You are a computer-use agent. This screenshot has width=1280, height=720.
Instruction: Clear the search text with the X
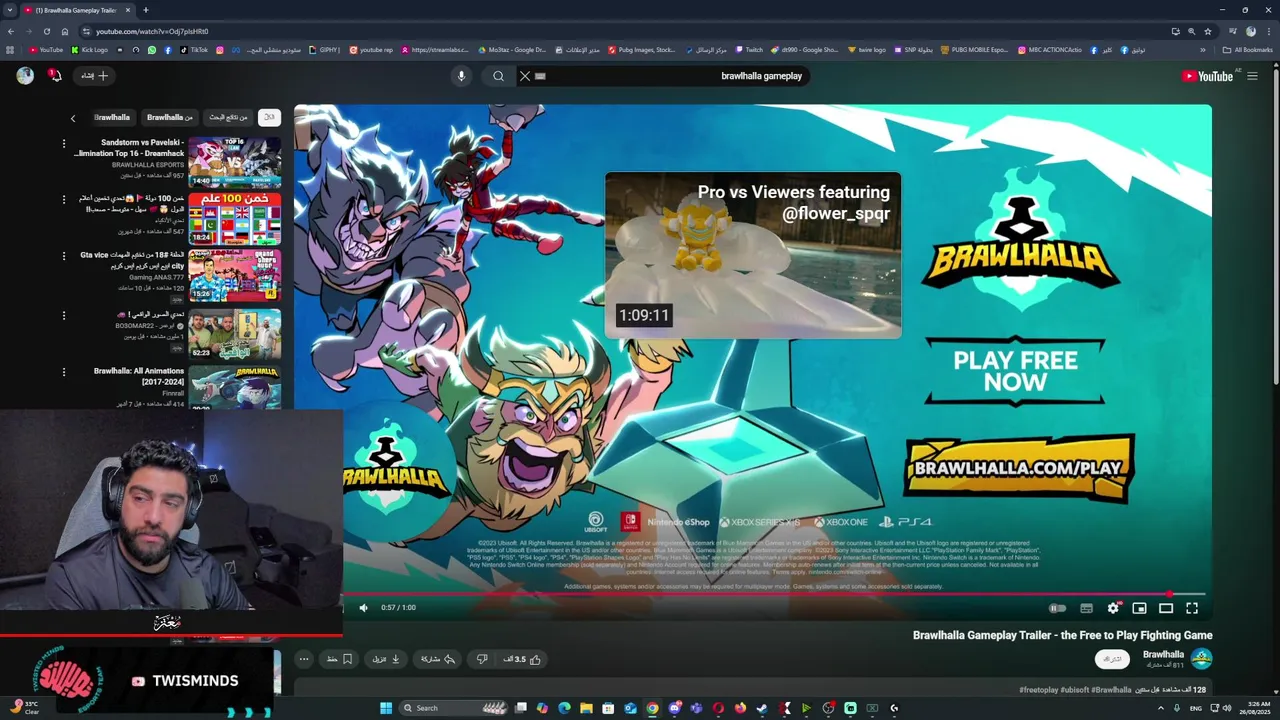525,76
